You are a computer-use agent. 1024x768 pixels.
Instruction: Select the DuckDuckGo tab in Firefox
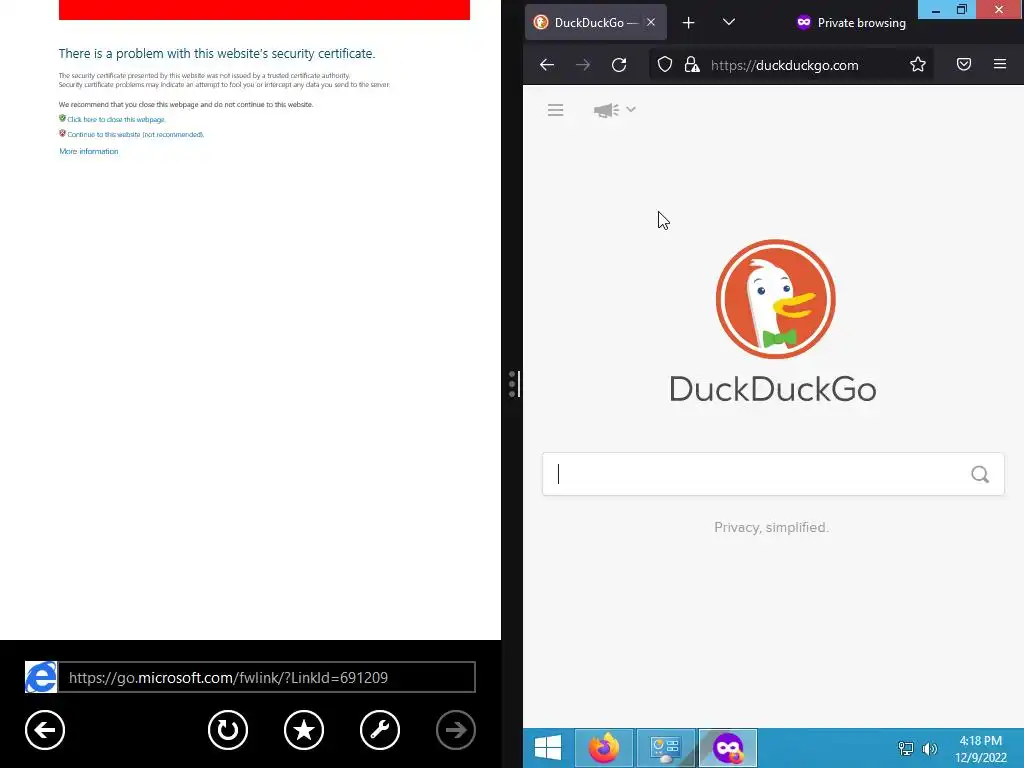(596, 23)
